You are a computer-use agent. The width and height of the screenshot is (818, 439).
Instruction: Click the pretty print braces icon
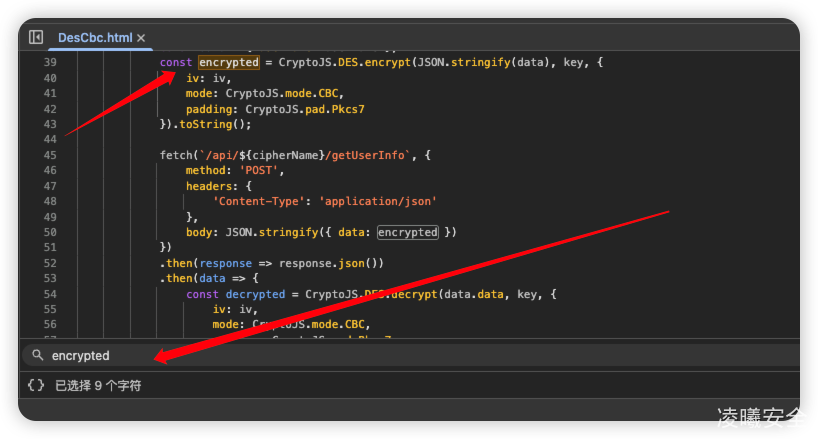point(36,385)
